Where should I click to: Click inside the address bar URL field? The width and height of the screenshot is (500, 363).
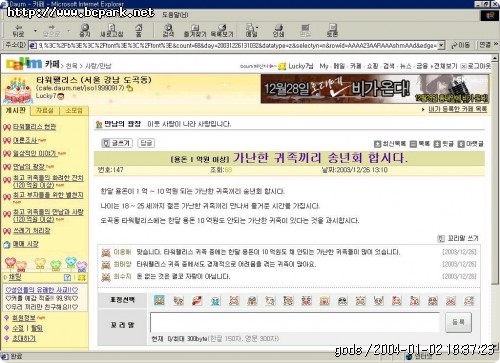tap(233, 45)
